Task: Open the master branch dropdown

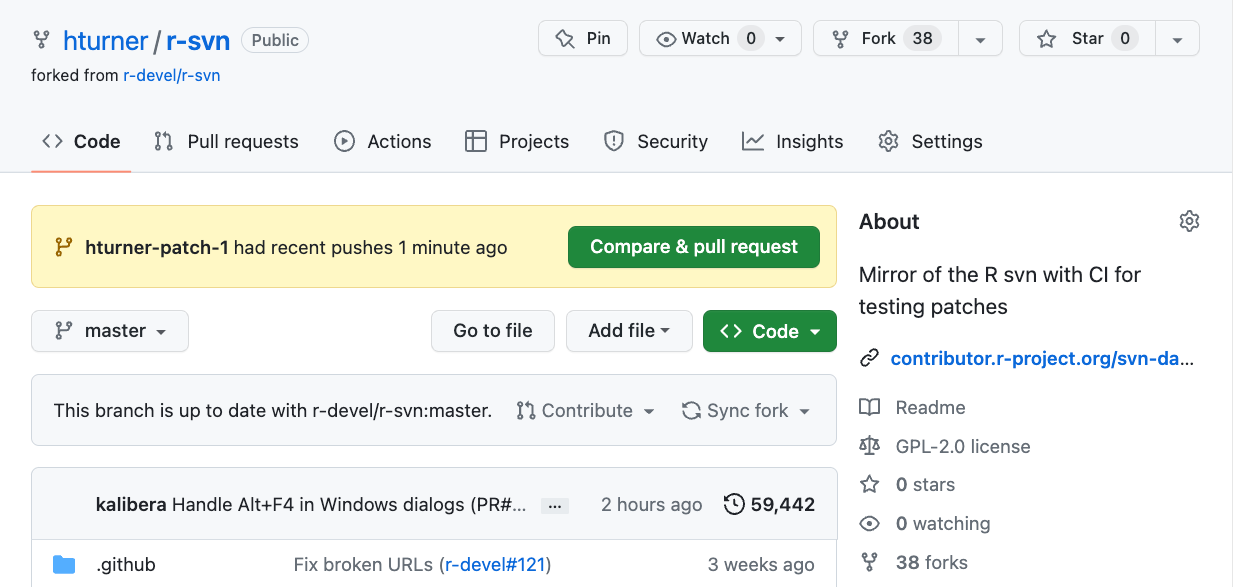Action: [x=110, y=331]
